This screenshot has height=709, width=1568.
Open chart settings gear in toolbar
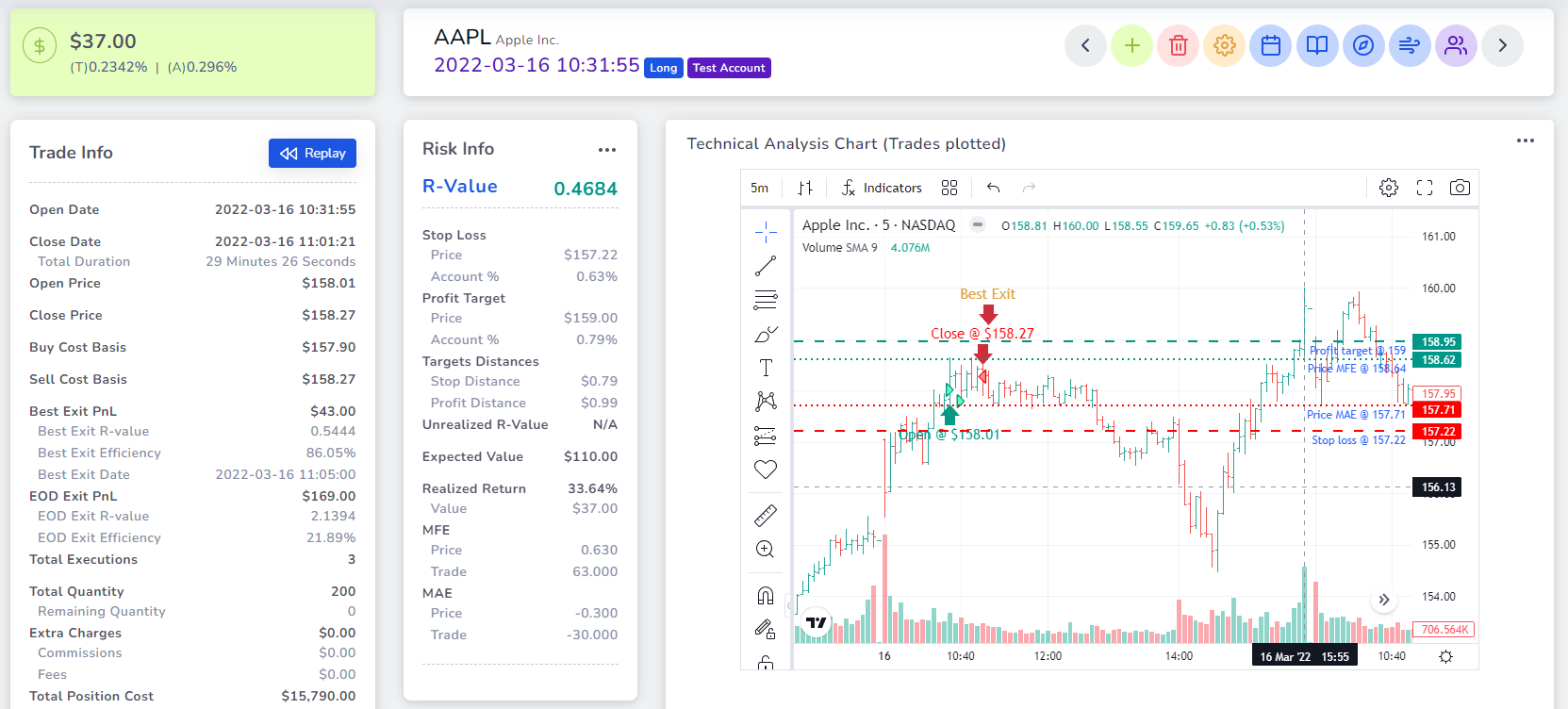(x=1389, y=188)
